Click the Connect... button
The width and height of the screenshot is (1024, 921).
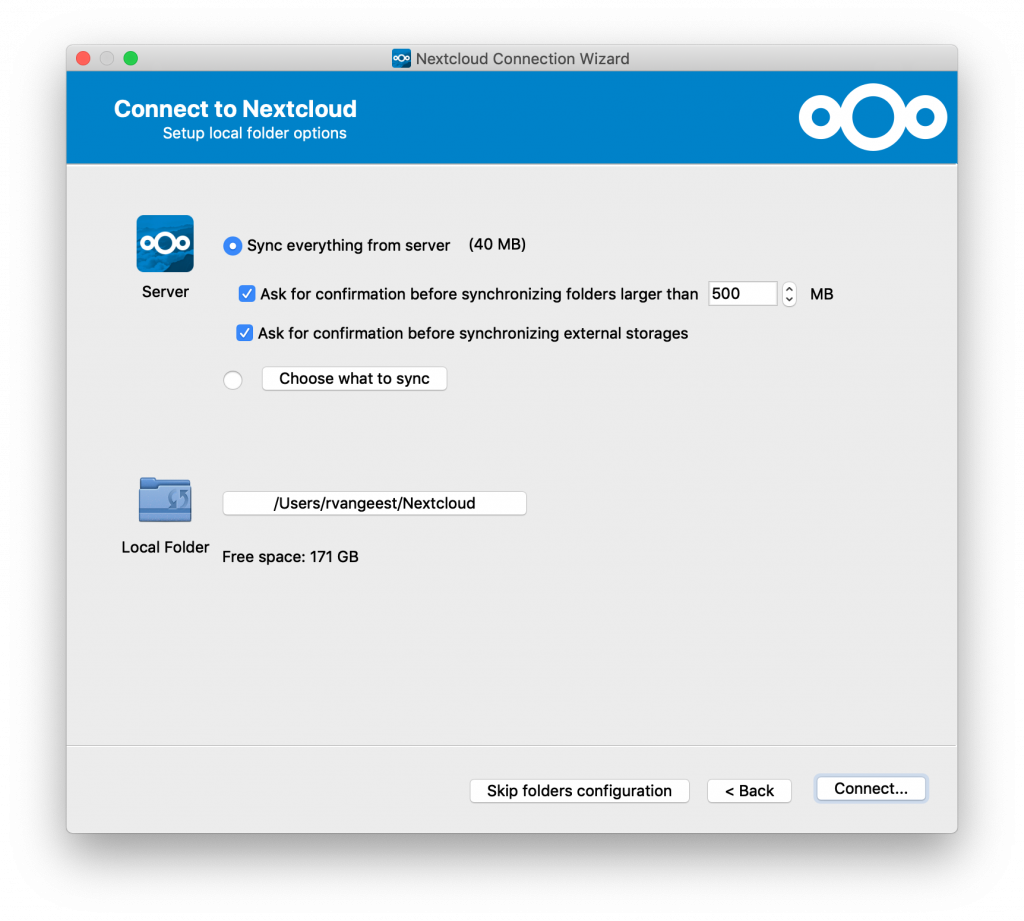[x=871, y=789]
